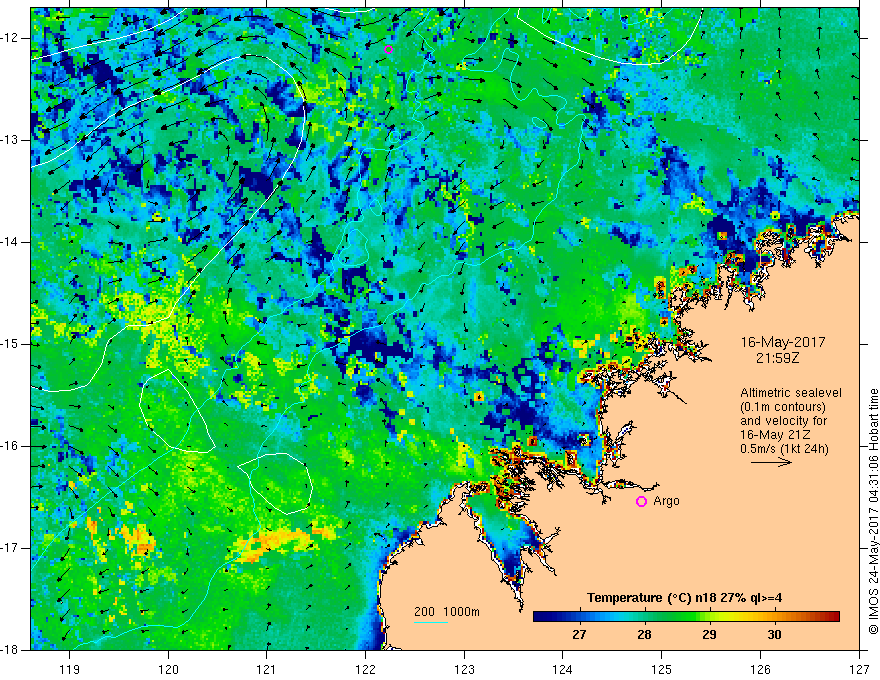Click the '28' label under the color bar
Viewport: 880px width, 680px height.
click(644, 635)
